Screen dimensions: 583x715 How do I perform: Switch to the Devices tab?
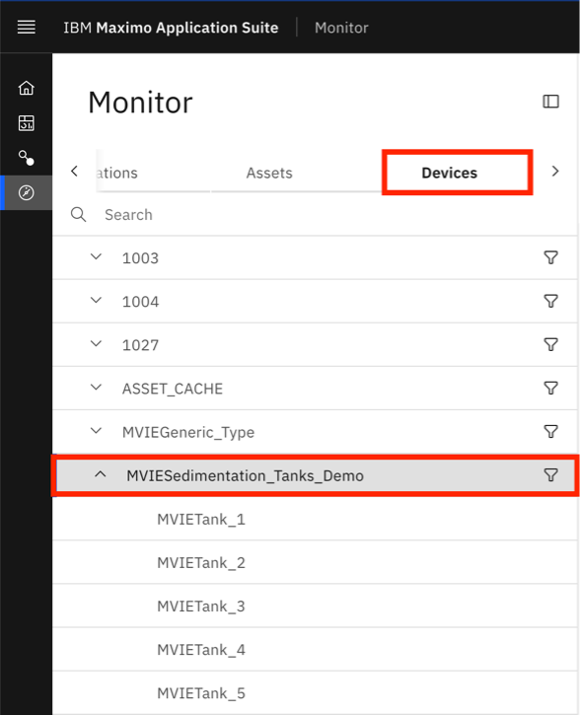pyautogui.click(x=449, y=173)
